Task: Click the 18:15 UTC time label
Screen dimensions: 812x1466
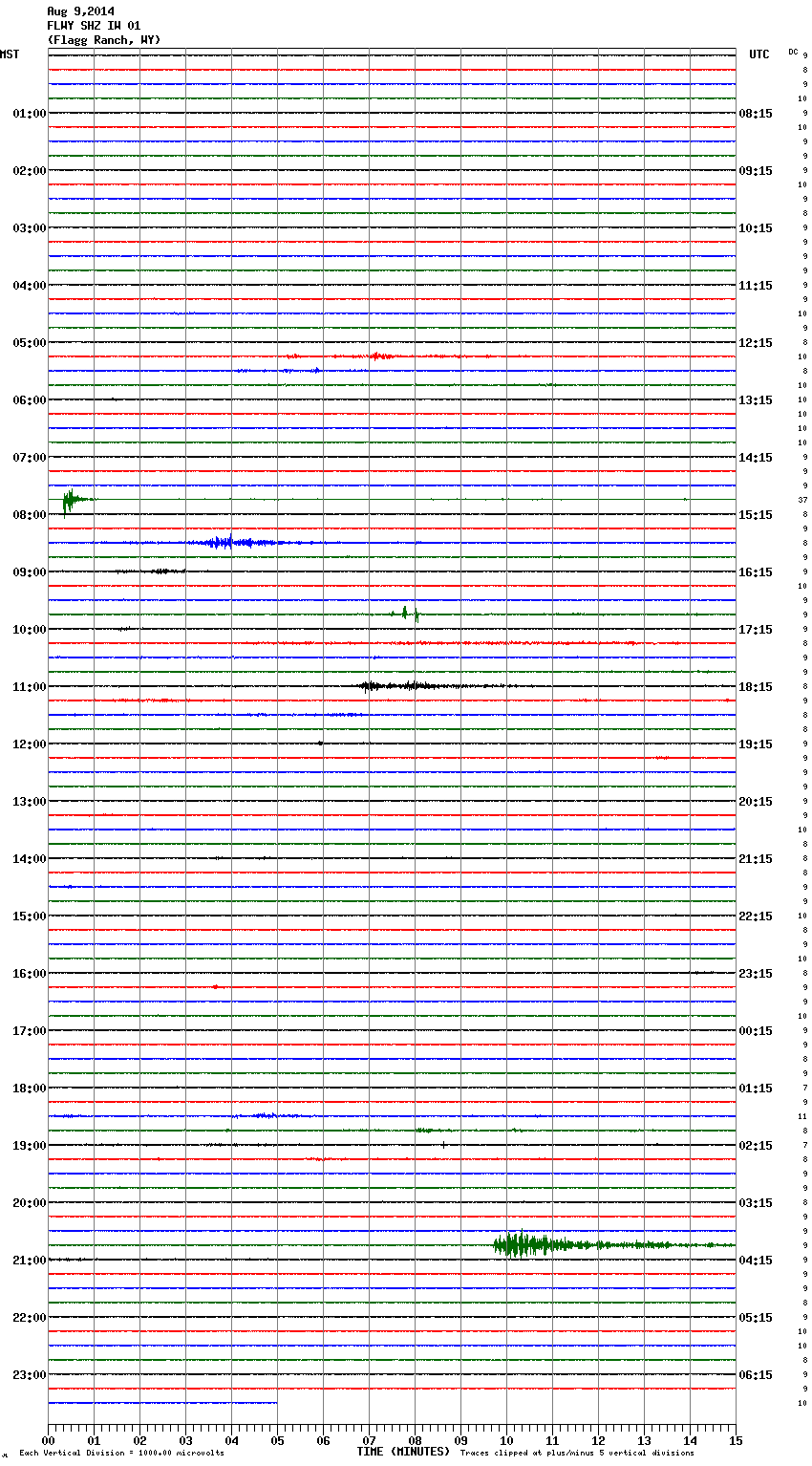Action: click(756, 687)
